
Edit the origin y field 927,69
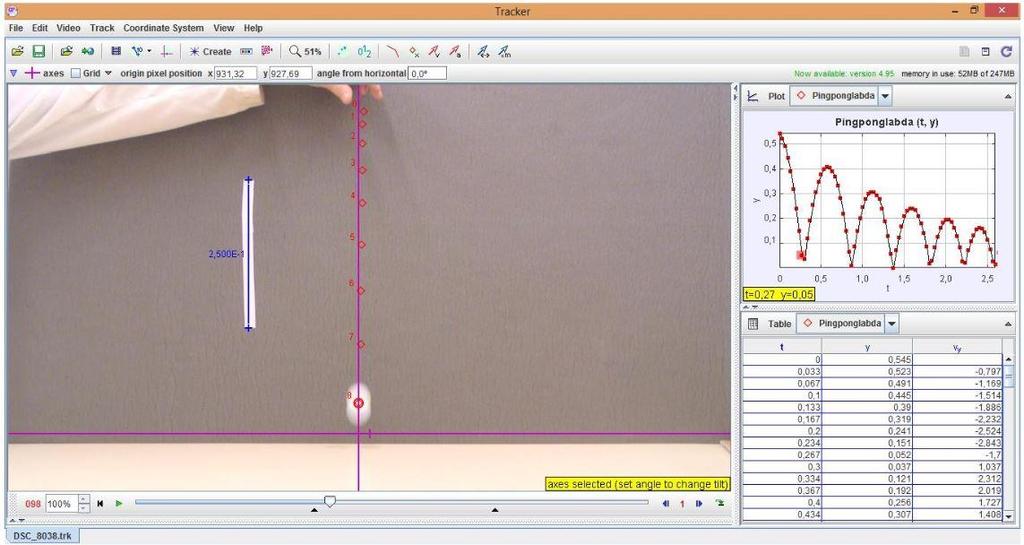[x=291, y=73]
